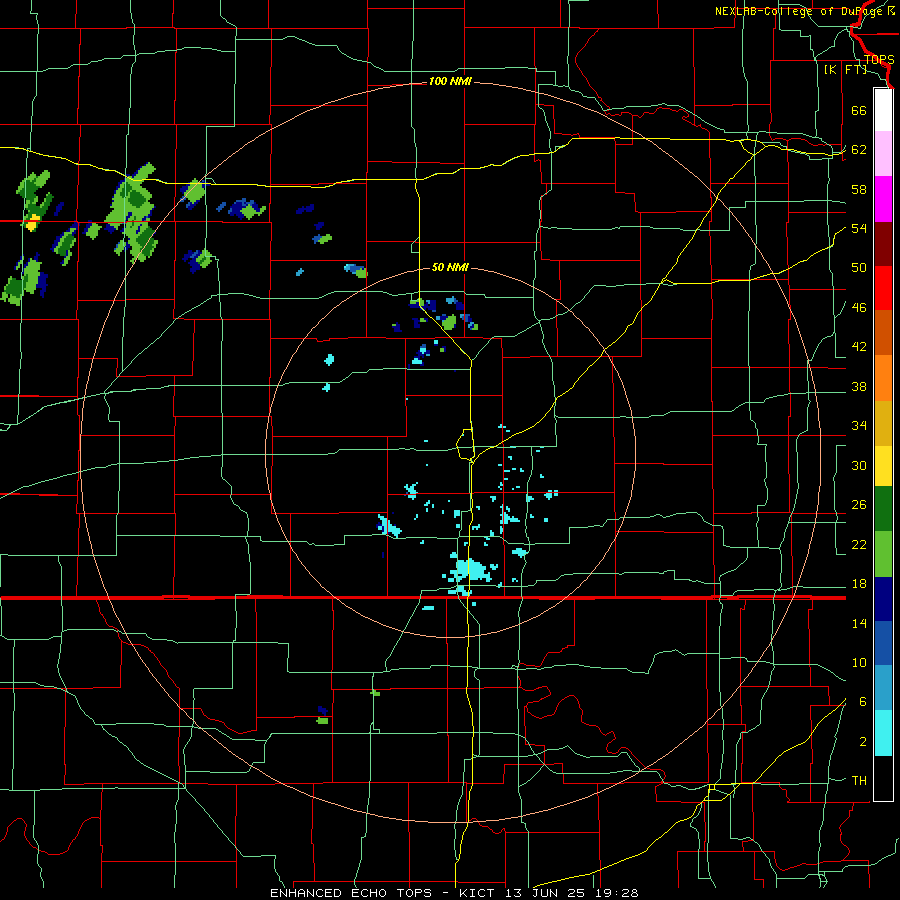Pick the dark orange legend swatch

[883, 333]
